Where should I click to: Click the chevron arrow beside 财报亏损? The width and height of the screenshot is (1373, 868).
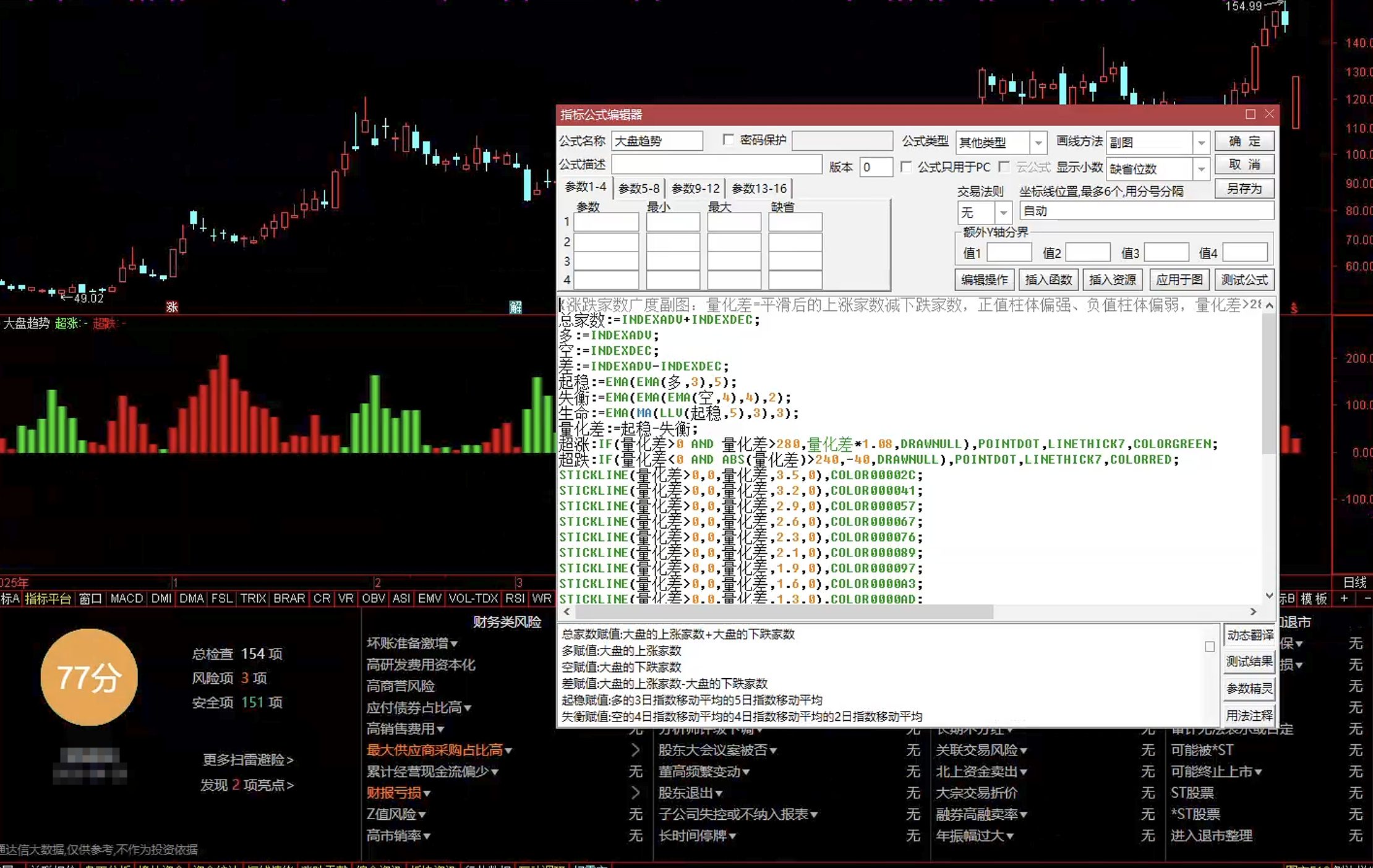635,793
